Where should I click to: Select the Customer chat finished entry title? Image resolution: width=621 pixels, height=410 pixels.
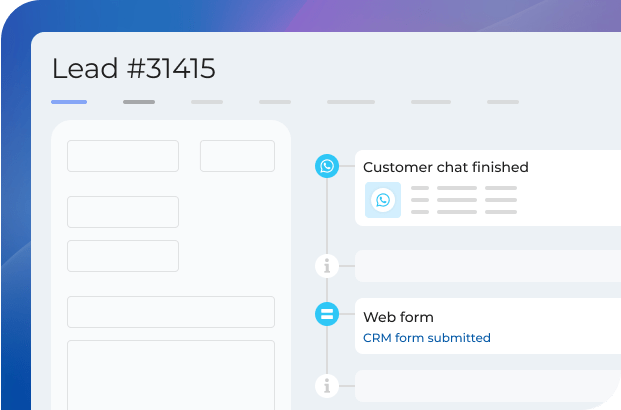coord(445,167)
